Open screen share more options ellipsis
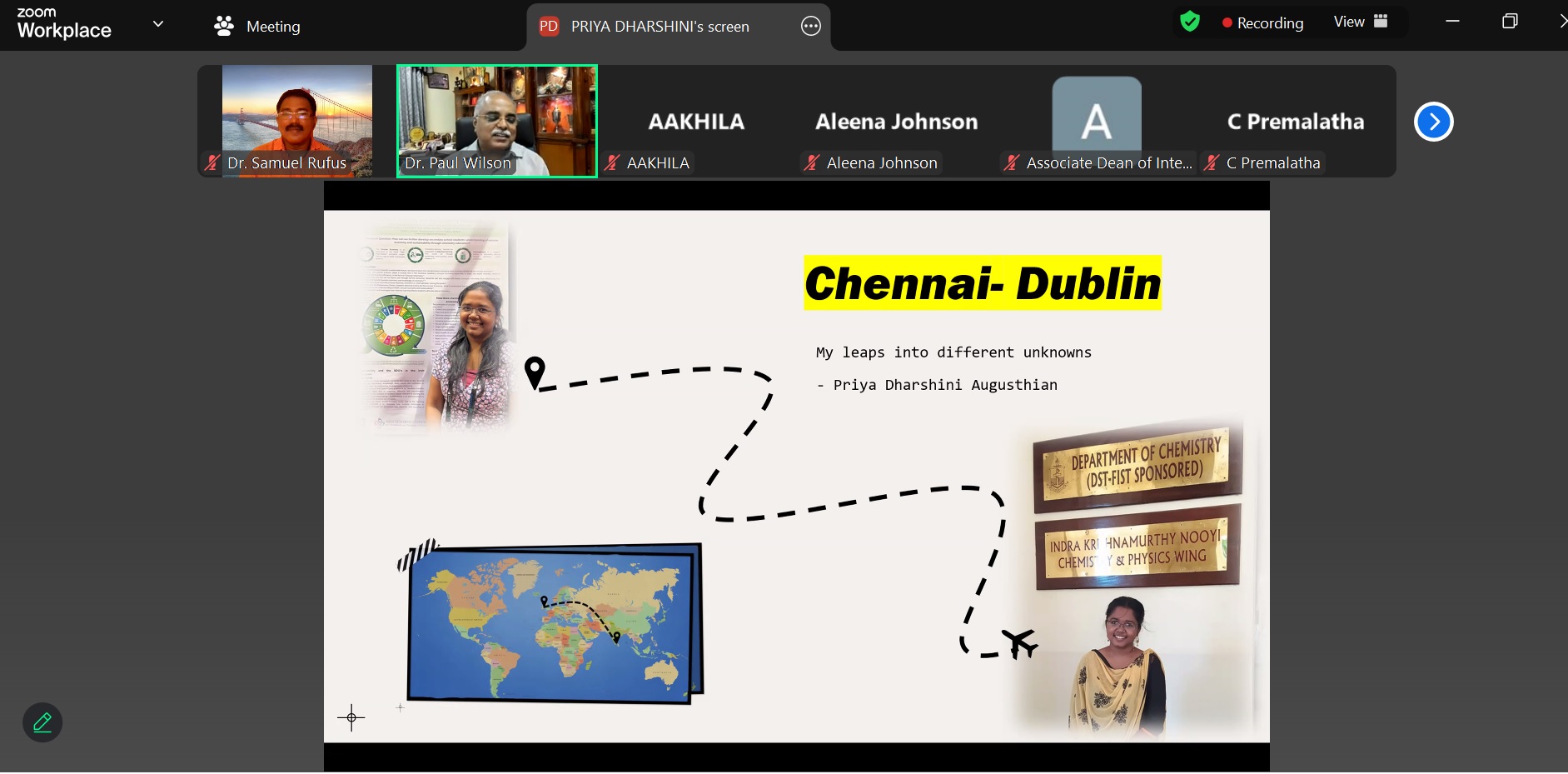 point(810,27)
